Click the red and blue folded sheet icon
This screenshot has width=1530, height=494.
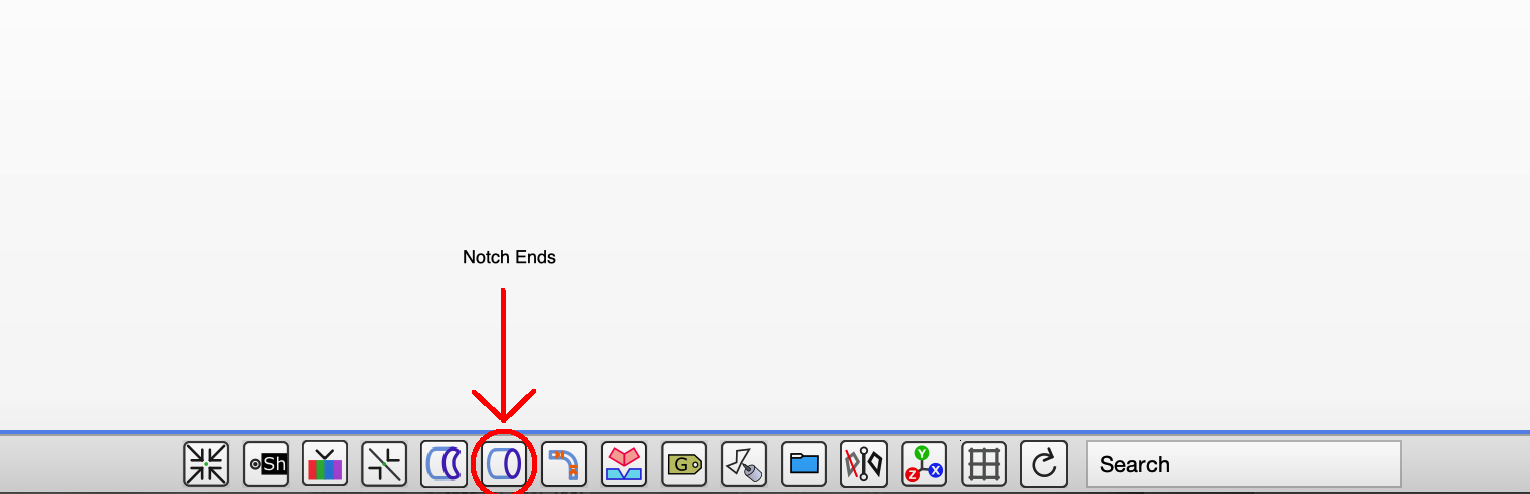[x=624, y=464]
